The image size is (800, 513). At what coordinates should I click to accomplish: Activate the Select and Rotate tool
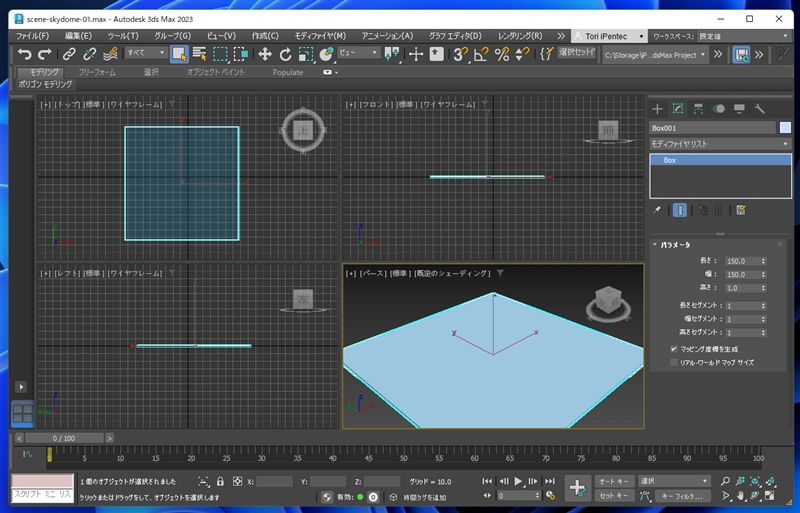(285, 54)
